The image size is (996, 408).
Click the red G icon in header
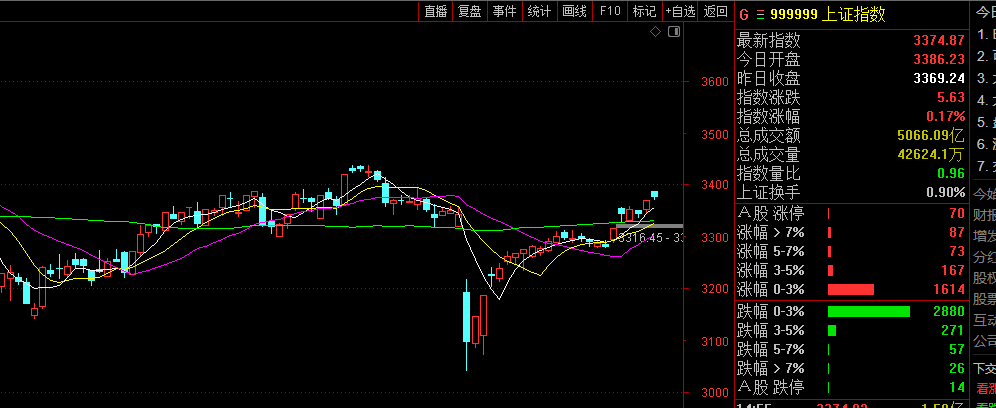coord(744,15)
